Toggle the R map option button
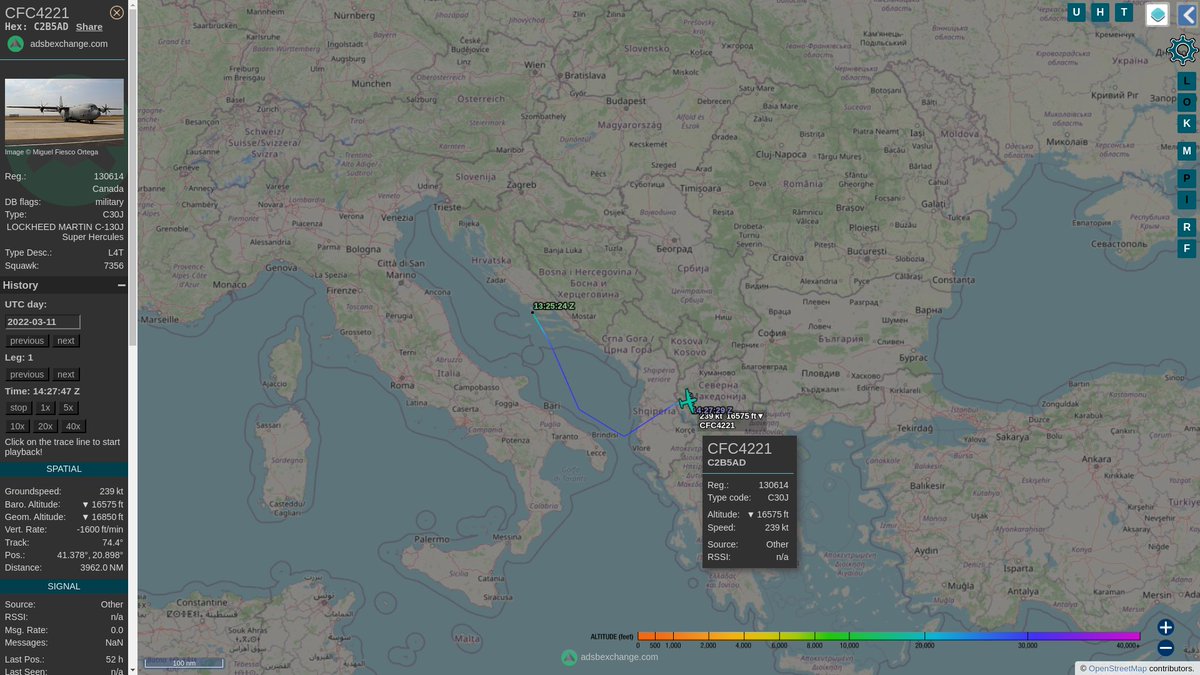Viewport: 1200px width, 675px height. pos(1187,227)
